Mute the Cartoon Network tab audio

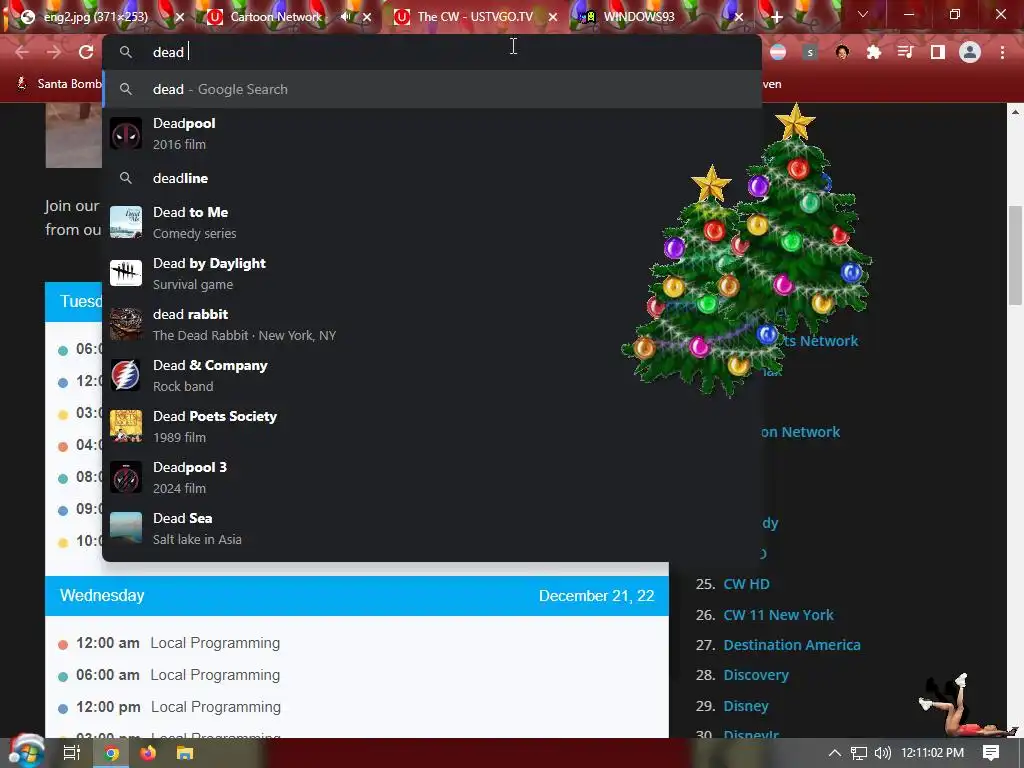tap(345, 16)
